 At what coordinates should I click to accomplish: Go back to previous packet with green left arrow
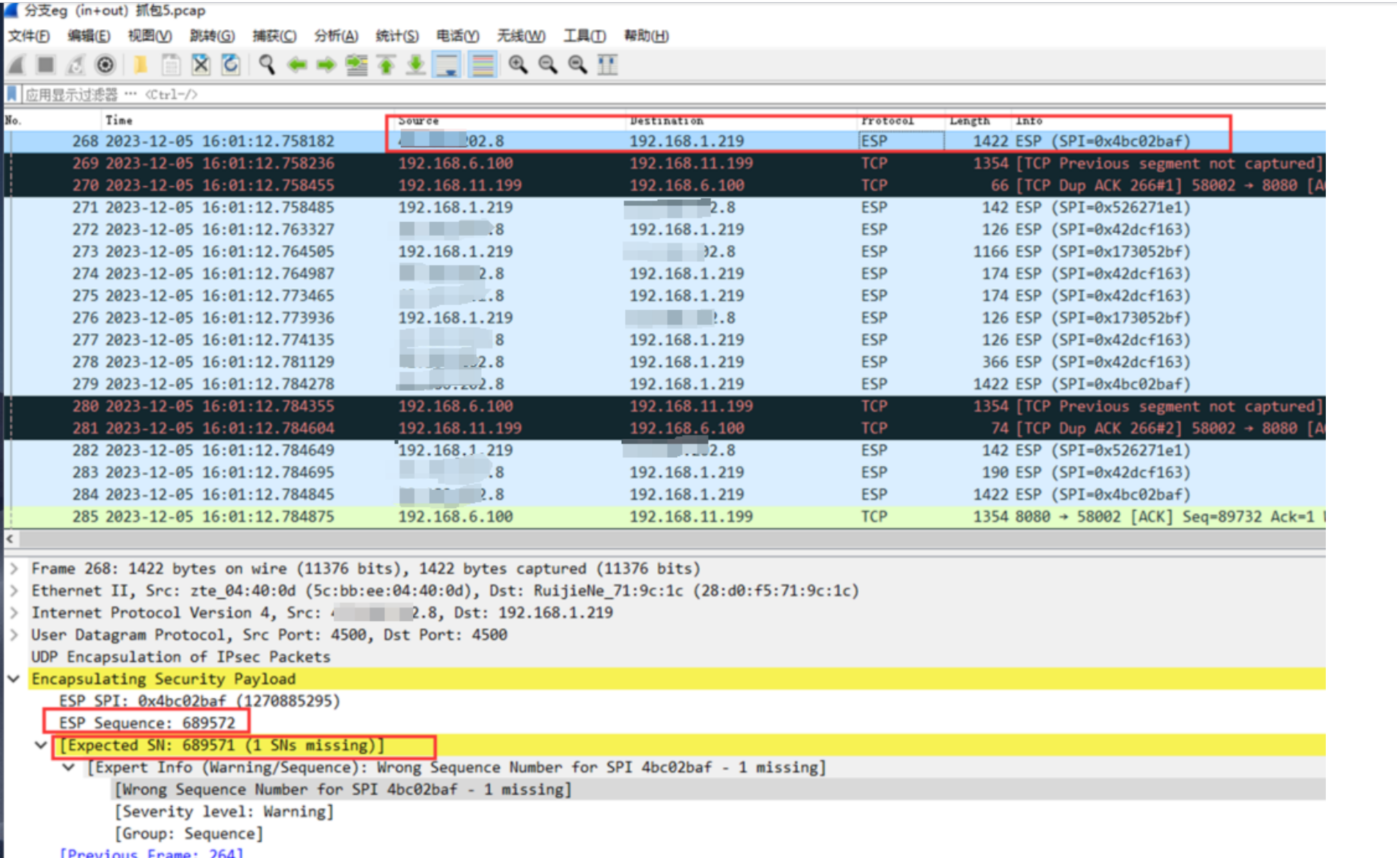pyautogui.click(x=296, y=65)
